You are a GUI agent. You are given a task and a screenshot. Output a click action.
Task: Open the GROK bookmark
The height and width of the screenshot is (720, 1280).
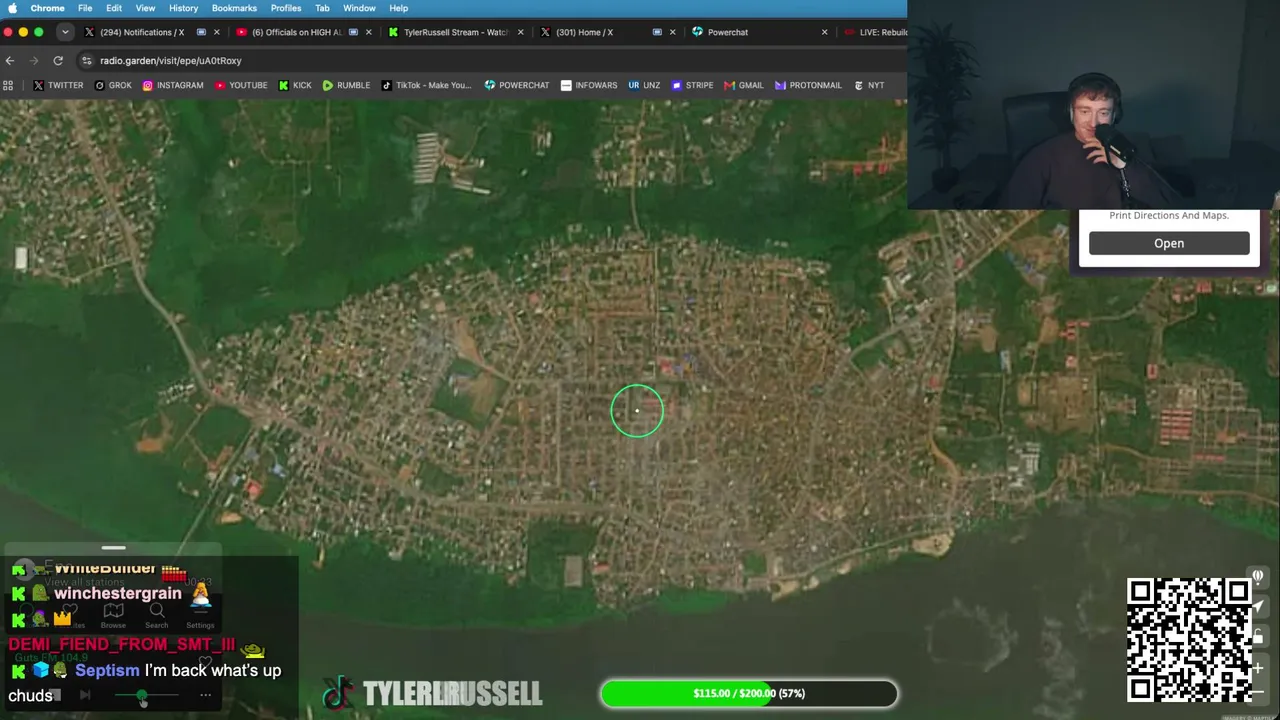[x=113, y=86]
